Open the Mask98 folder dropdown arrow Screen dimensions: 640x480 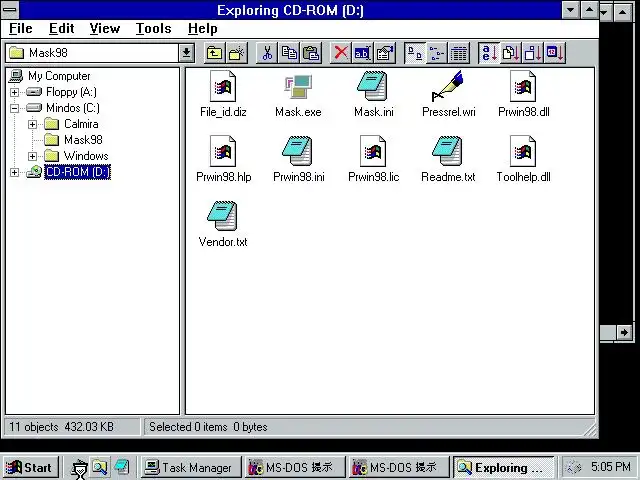(186, 53)
